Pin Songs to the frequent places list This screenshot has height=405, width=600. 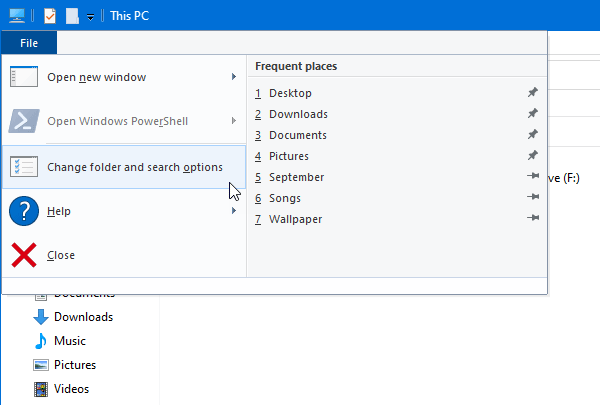[533, 197]
